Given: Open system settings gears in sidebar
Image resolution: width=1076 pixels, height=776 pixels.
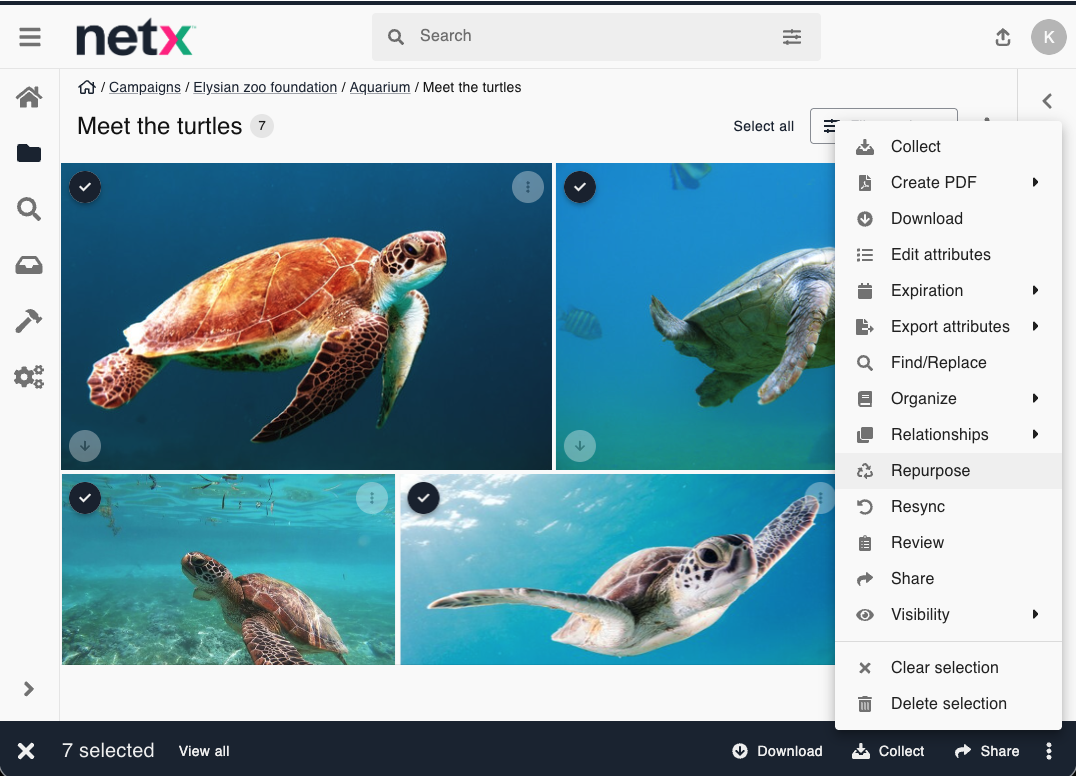Looking at the screenshot, I should coord(29,377).
